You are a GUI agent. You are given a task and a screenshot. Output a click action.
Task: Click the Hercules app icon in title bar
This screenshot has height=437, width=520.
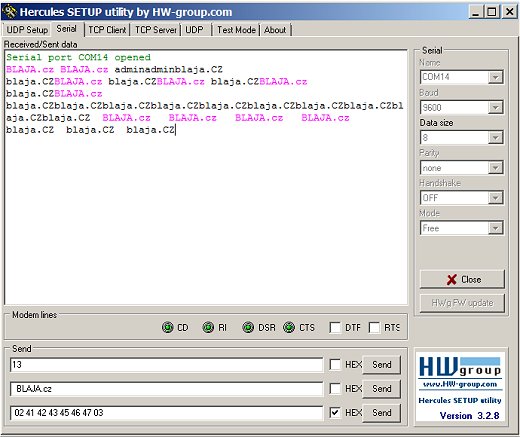(9, 12)
